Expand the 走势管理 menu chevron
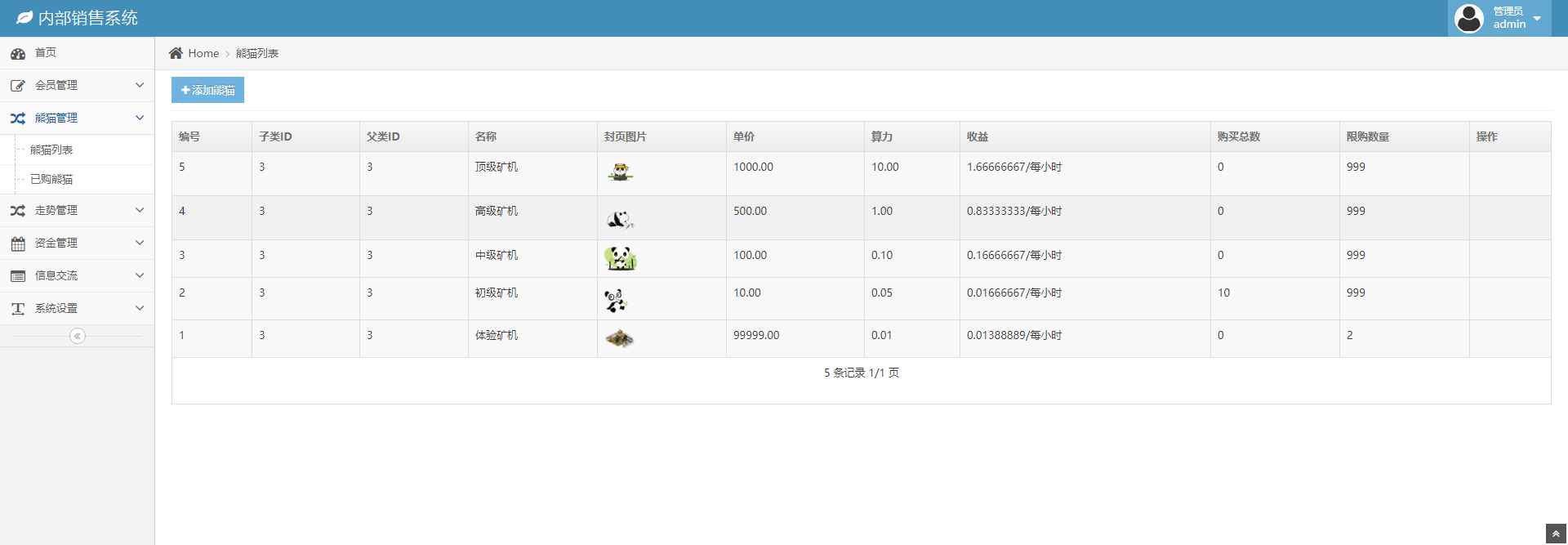The image size is (1568, 545). [140, 210]
